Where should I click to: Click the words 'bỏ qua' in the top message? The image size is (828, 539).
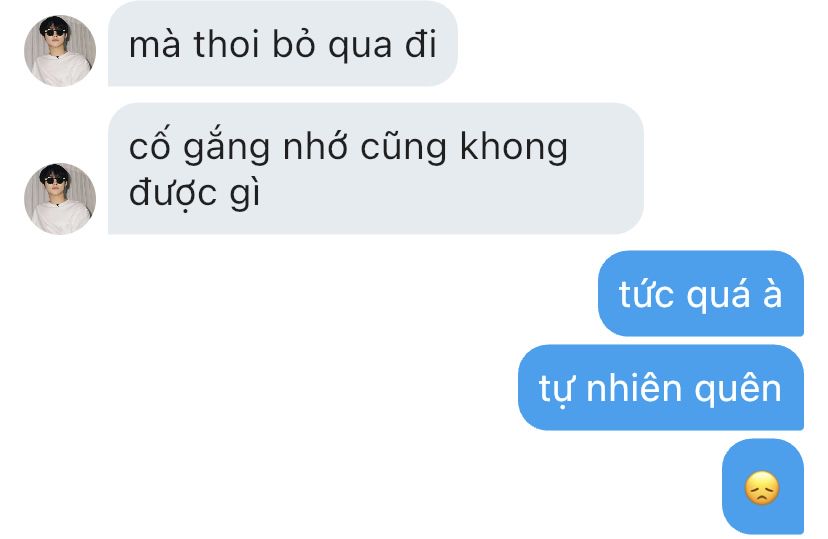tap(332, 44)
